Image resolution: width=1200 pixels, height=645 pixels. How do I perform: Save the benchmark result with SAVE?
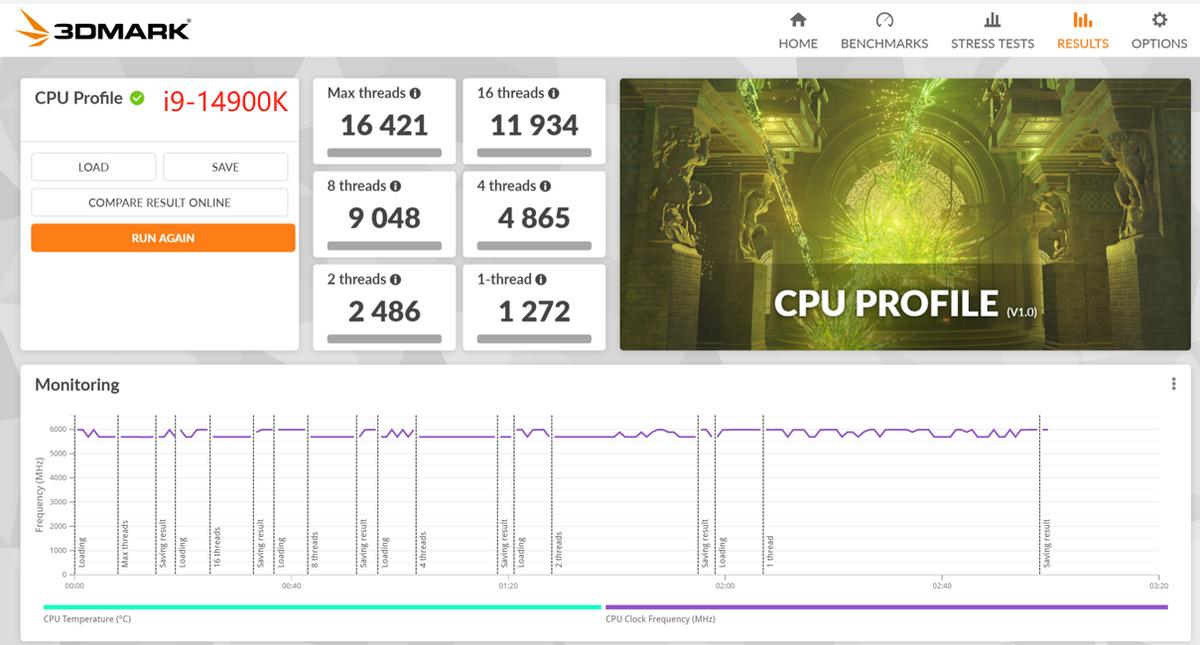225,167
